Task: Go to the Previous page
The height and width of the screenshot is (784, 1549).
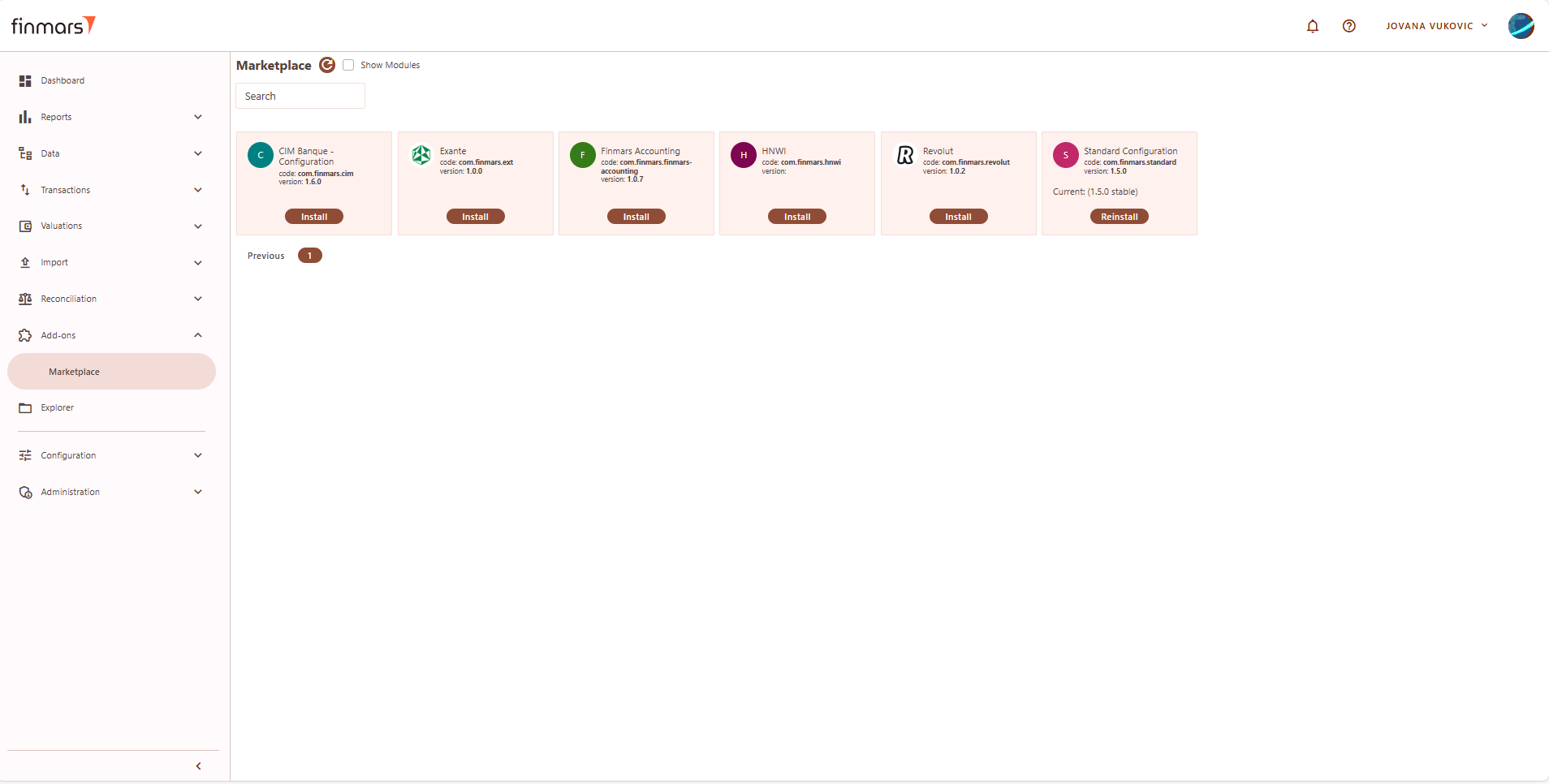Action: (x=266, y=256)
